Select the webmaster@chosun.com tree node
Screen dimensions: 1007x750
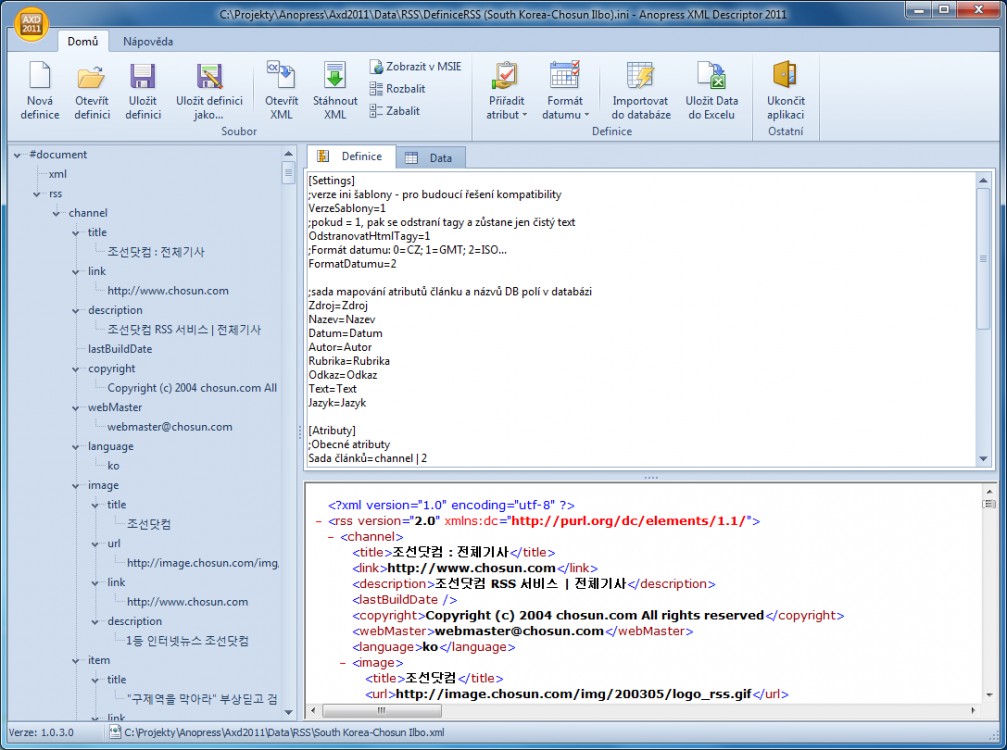point(166,426)
